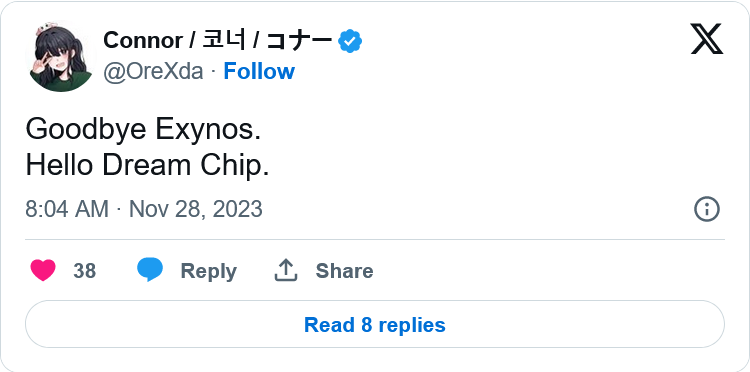
Task: Open the @OreXda handle link
Action: [153, 72]
